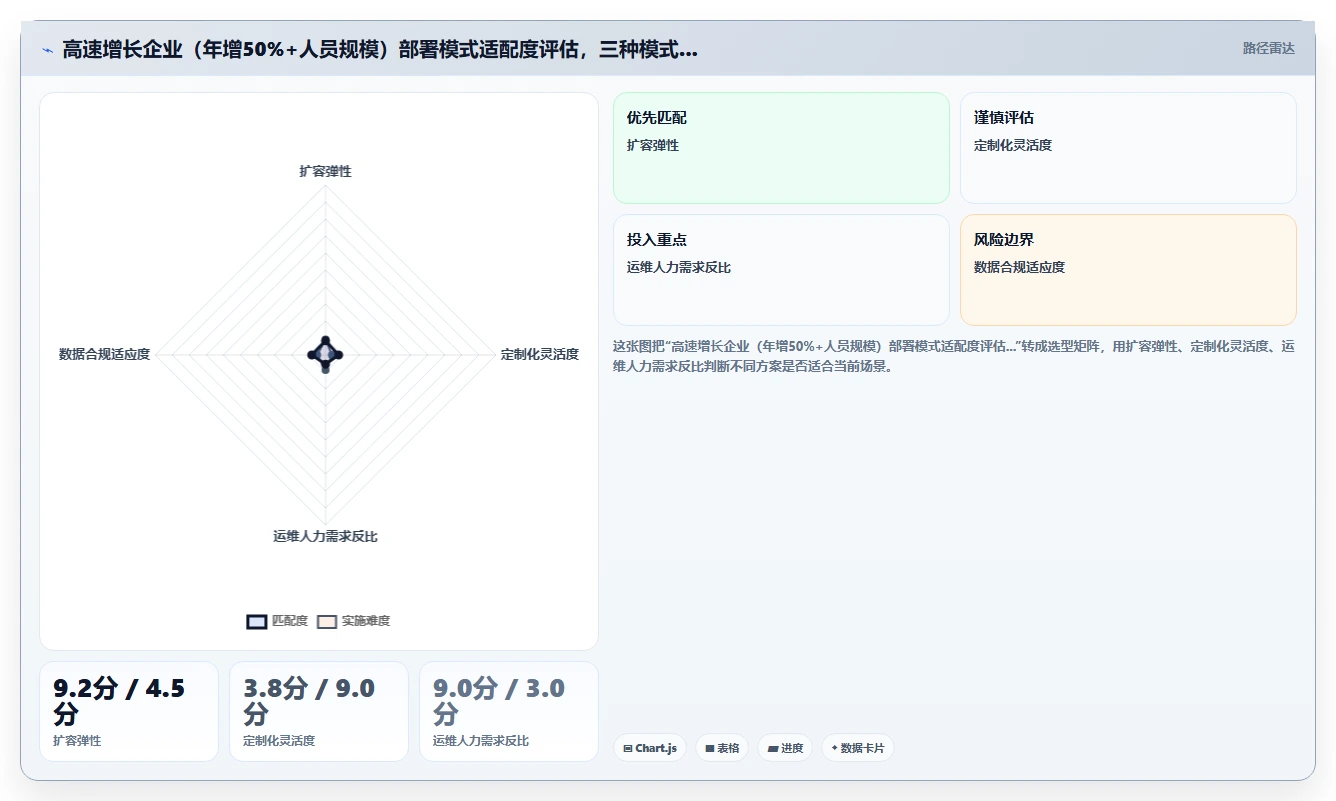Click the lightning icon beside the title
This screenshot has width=1336, height=801.
coord(47,50)
